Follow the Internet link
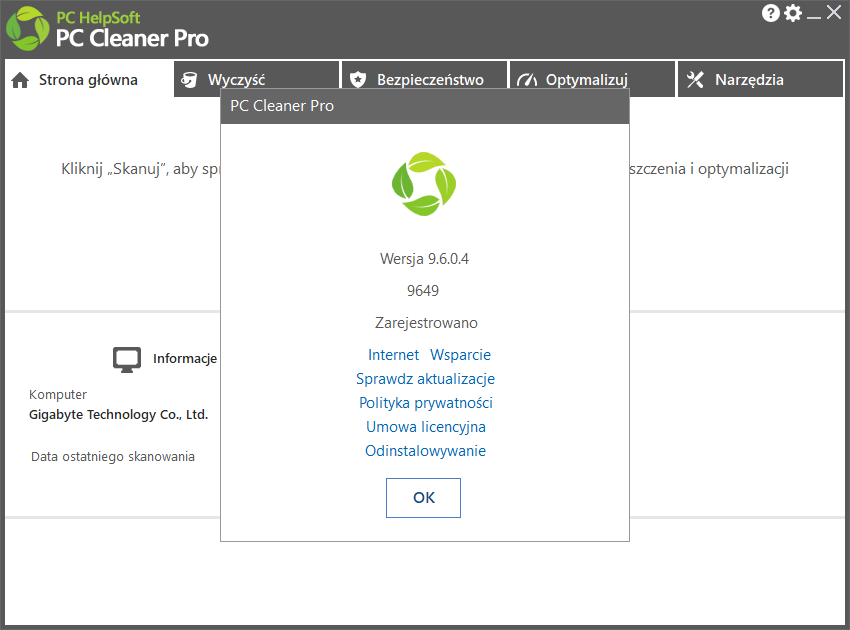 coord(394,355)
